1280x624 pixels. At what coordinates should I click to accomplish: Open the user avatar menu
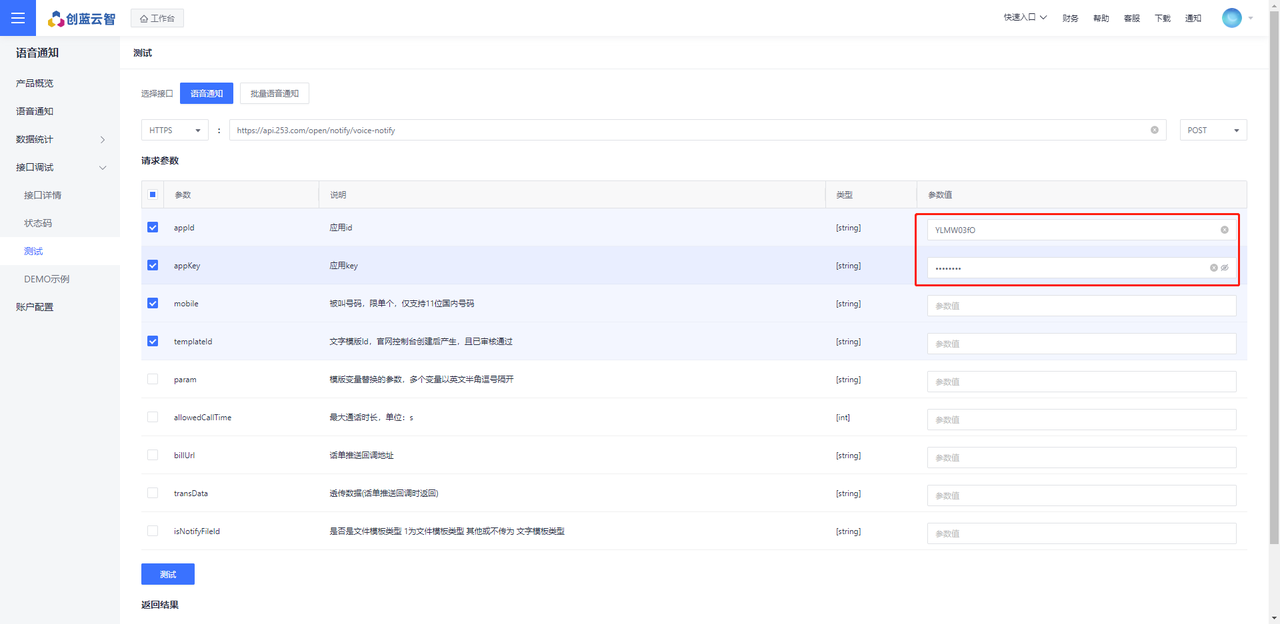point(1232,18)
